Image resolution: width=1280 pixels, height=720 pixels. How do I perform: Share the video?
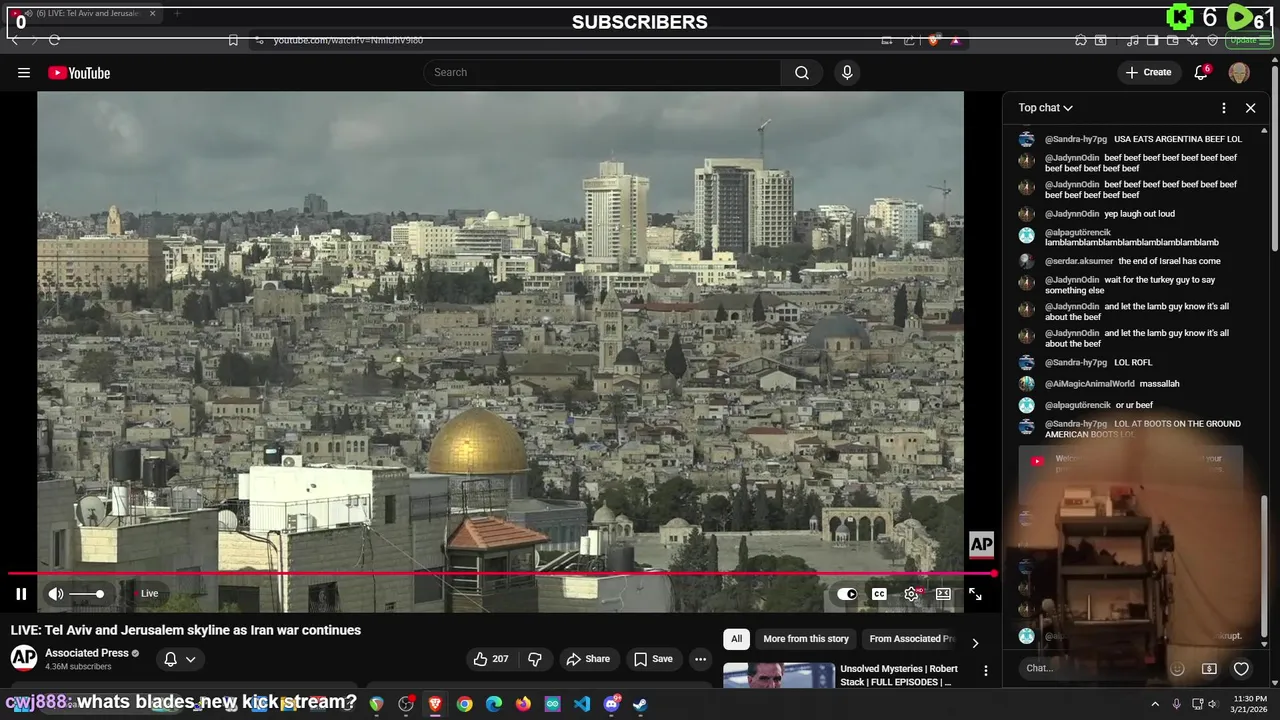588,659
